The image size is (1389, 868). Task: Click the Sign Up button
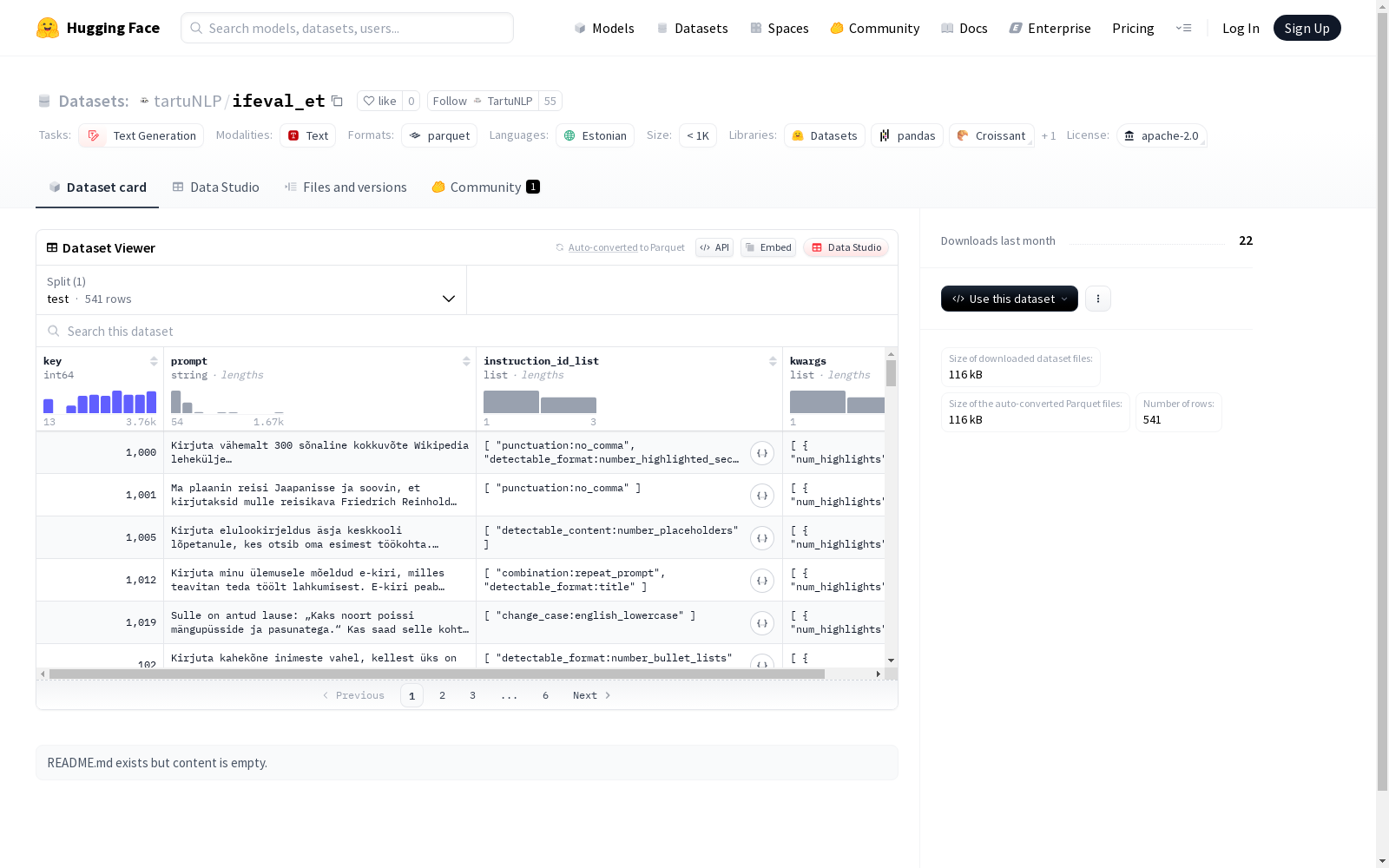[1307, 28]
